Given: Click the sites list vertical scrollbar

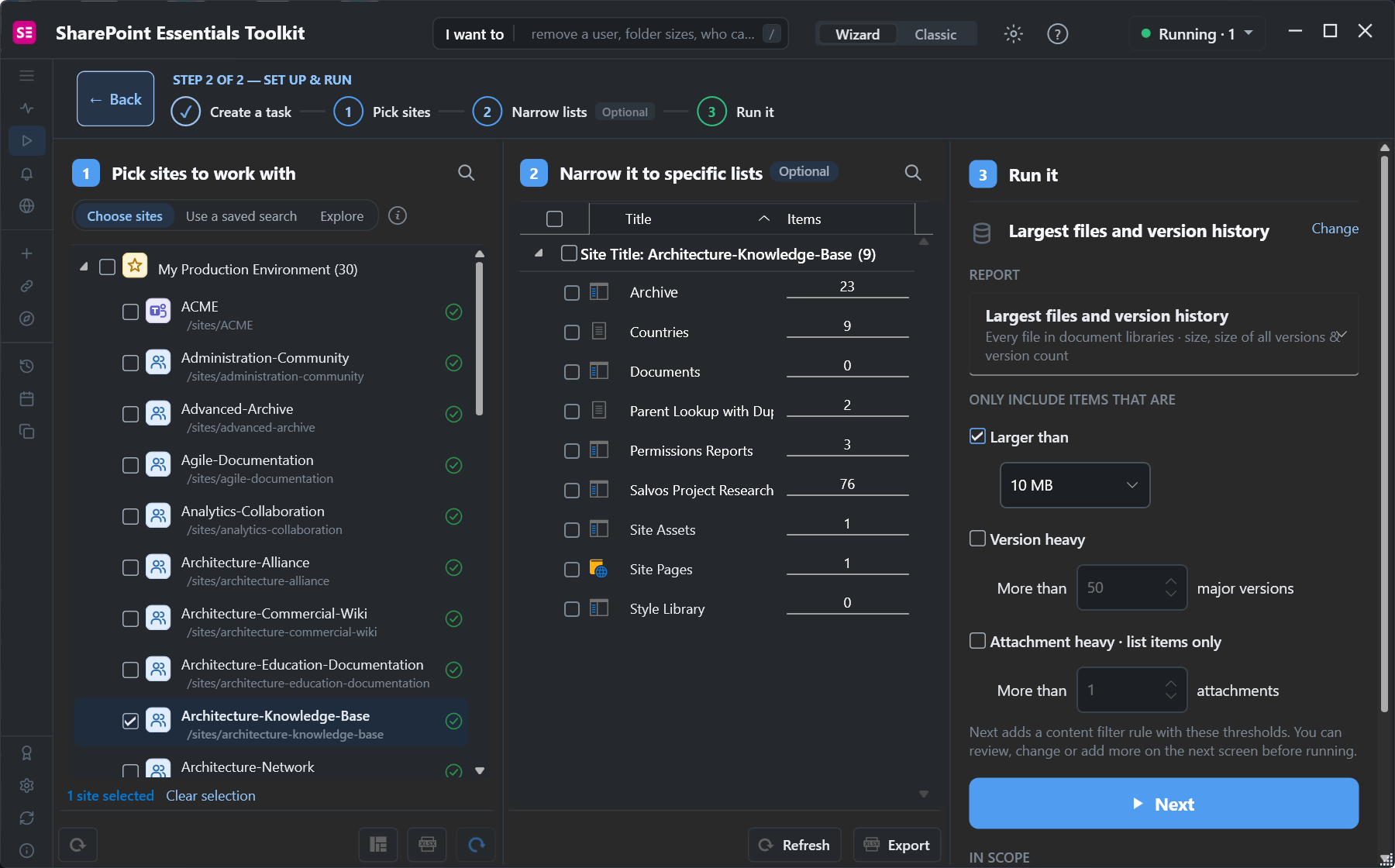Looking at the screenshot, I should tap(479, 338).
